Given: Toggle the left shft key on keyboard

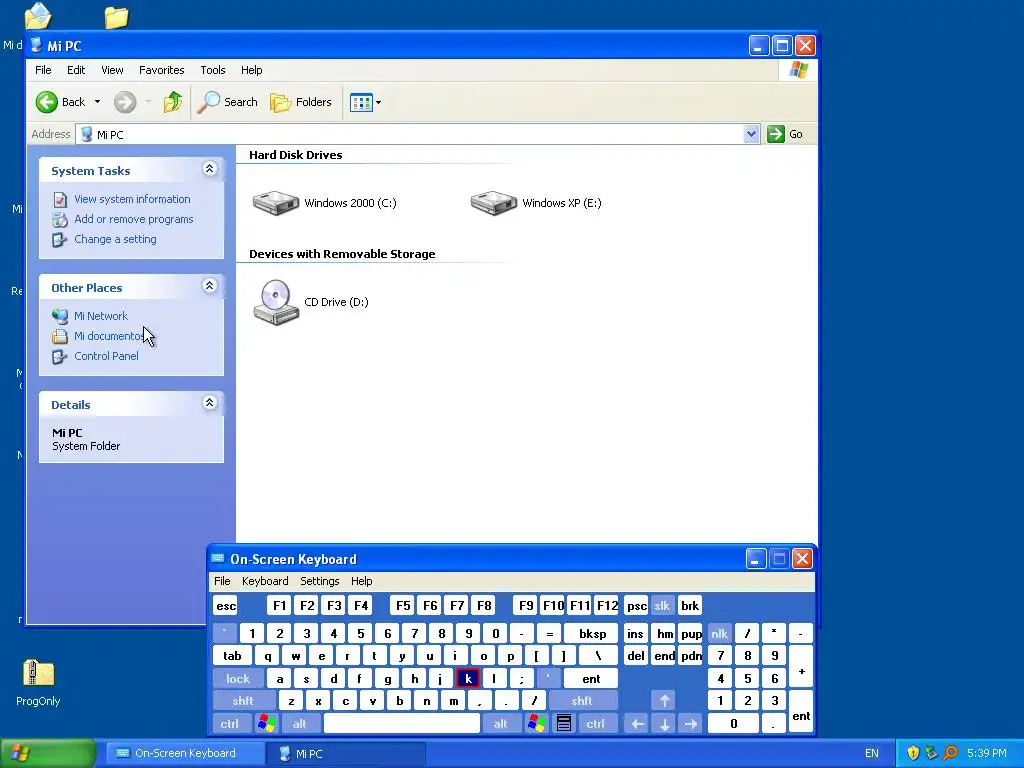Looking at the screenshot, I should click(x=242, y=701).
